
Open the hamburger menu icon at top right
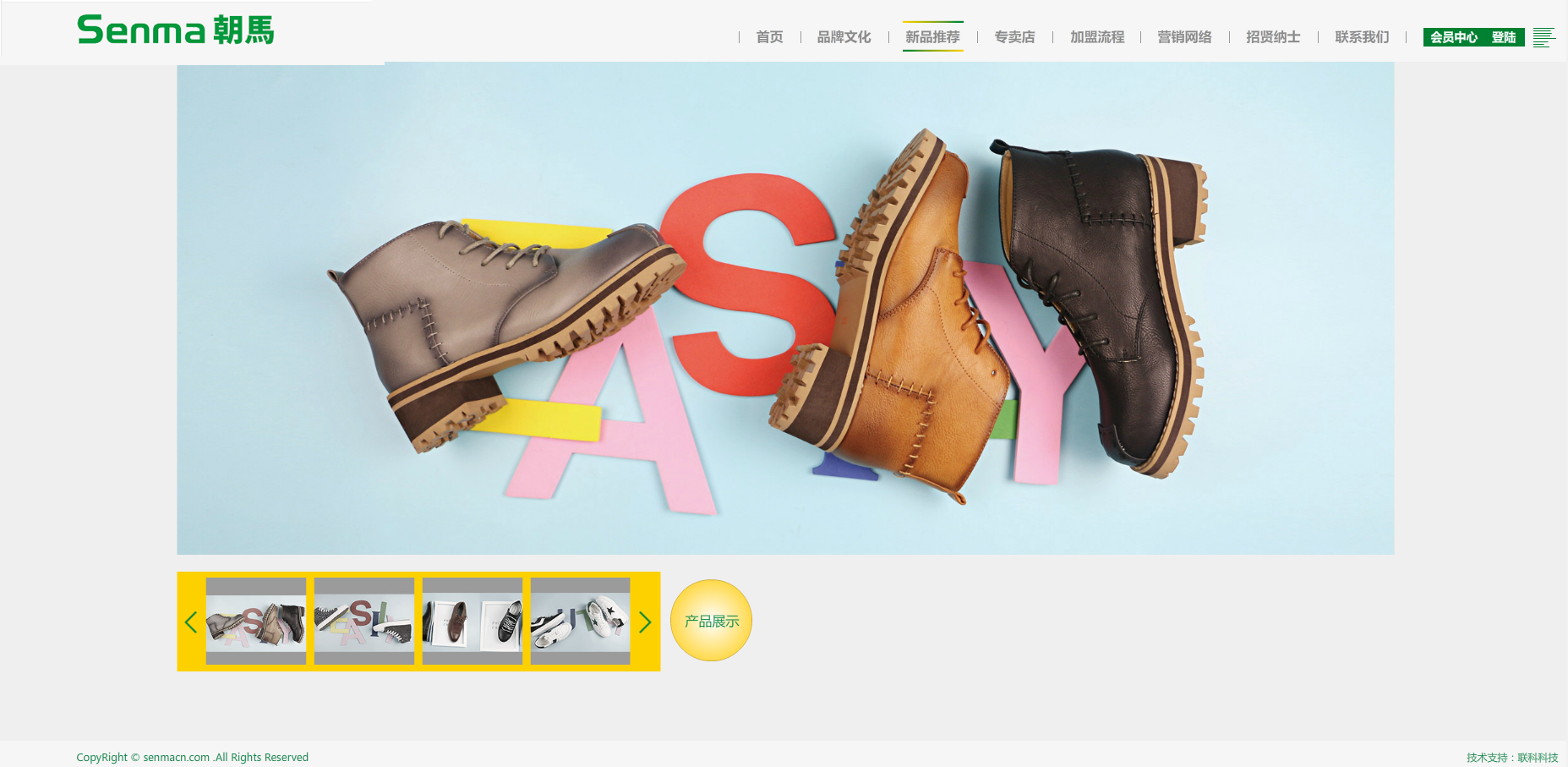1543,38
